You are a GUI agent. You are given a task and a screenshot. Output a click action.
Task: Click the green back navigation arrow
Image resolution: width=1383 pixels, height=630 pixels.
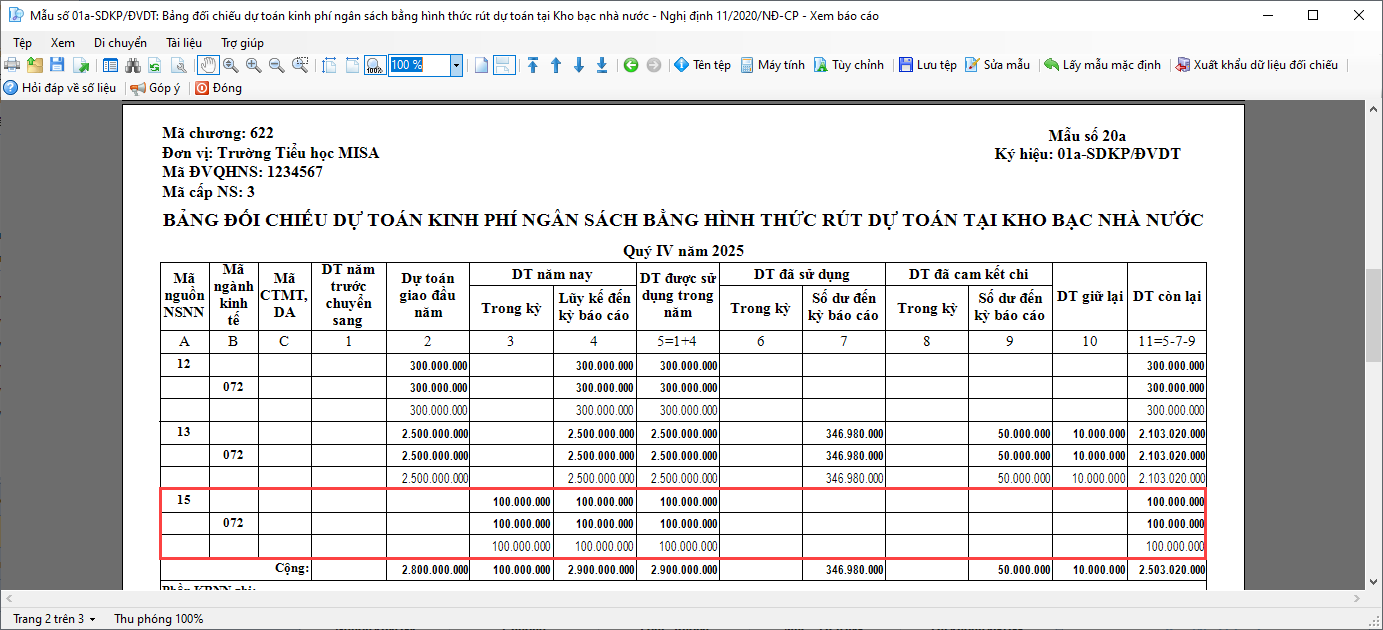631,65
